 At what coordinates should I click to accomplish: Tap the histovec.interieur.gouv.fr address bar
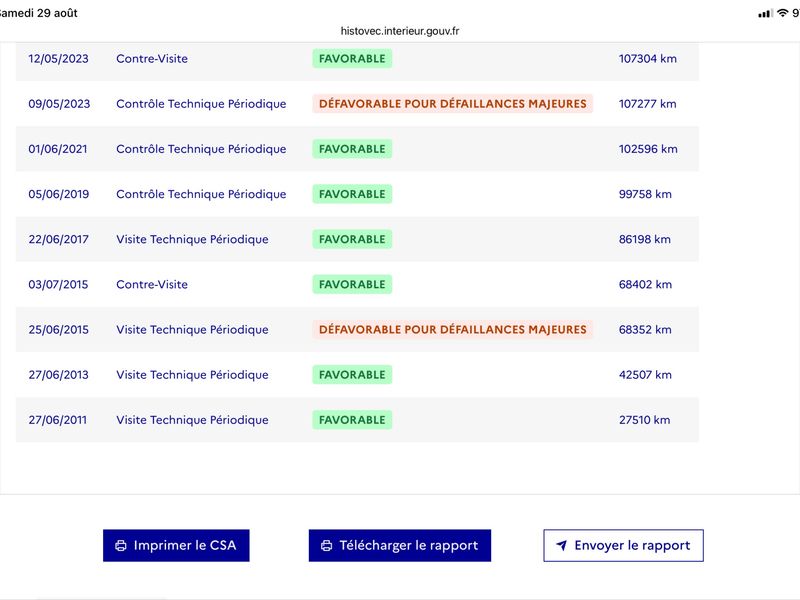pyautogui.click(x=400, y=31)
